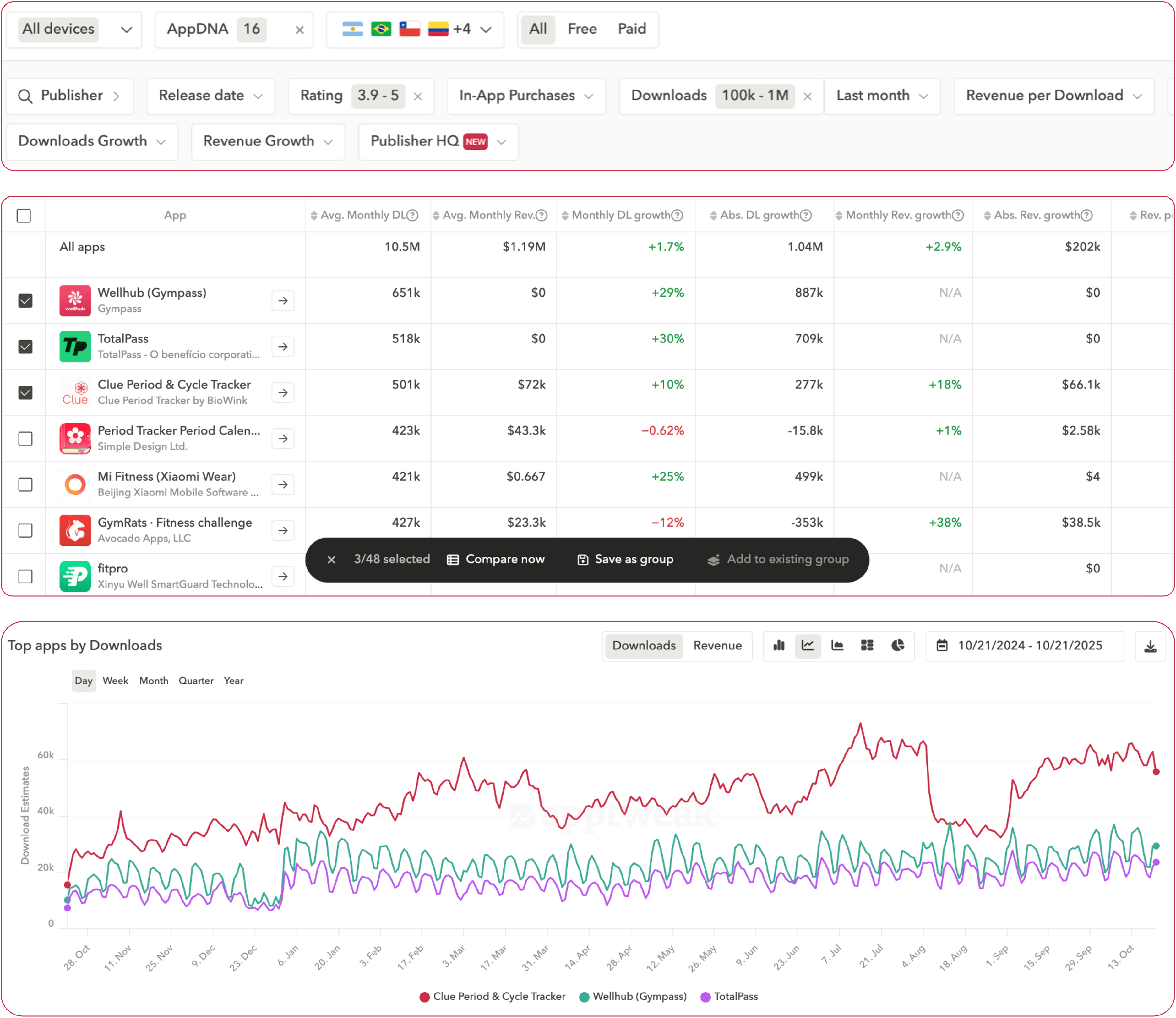
Task: Uncheck the TotalPass row checkbox
Action: tap(25, 347)
